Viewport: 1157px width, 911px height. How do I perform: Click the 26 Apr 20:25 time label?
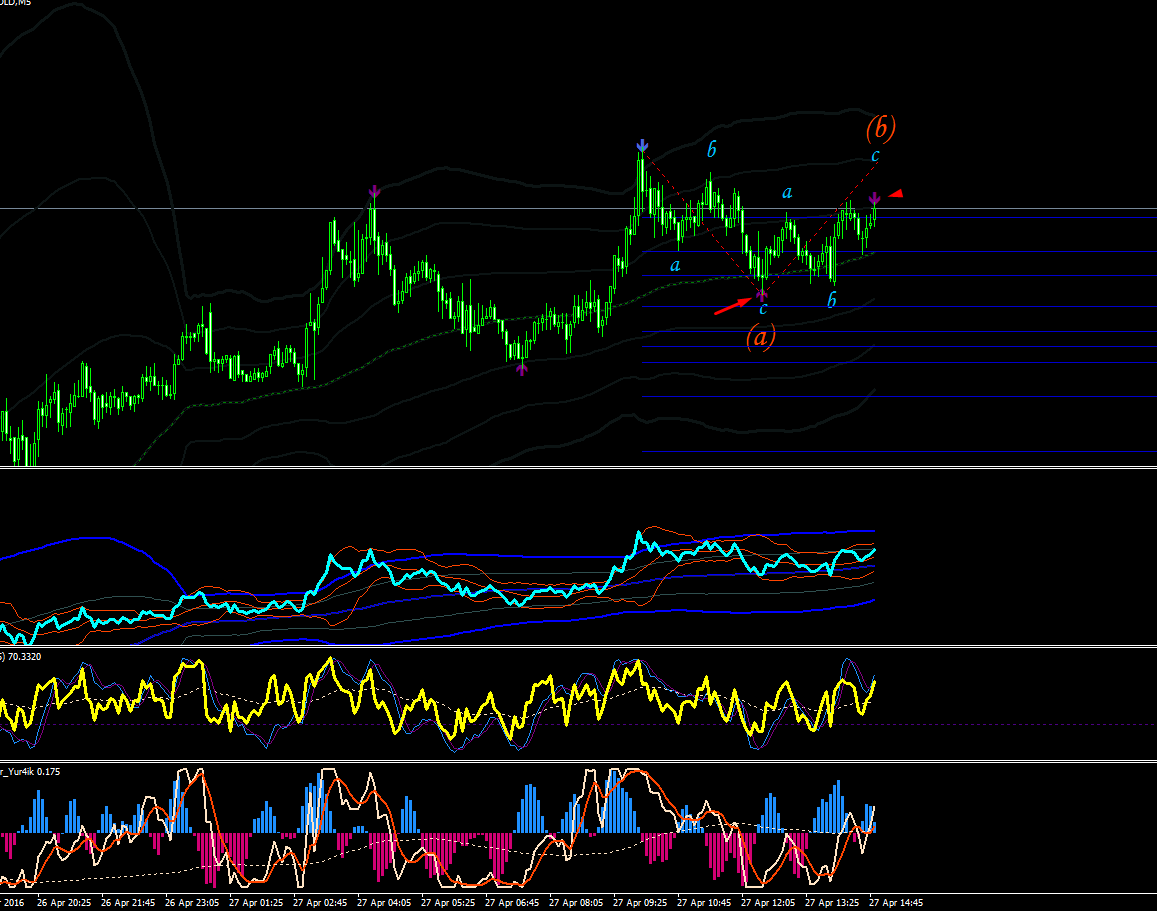coord(64,902)
